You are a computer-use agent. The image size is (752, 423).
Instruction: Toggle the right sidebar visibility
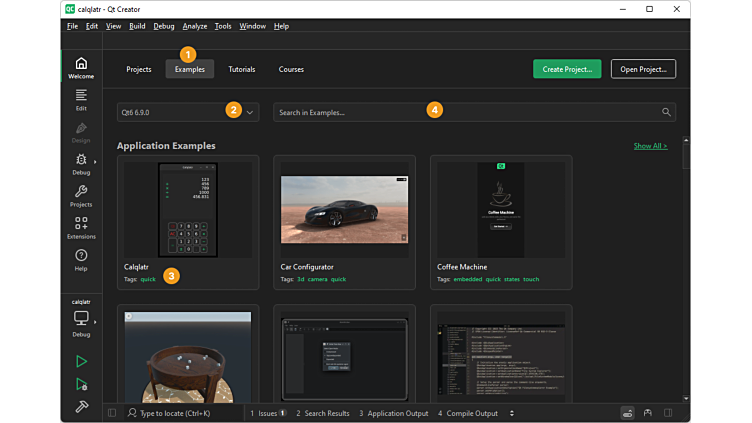(x=668, y=412)
